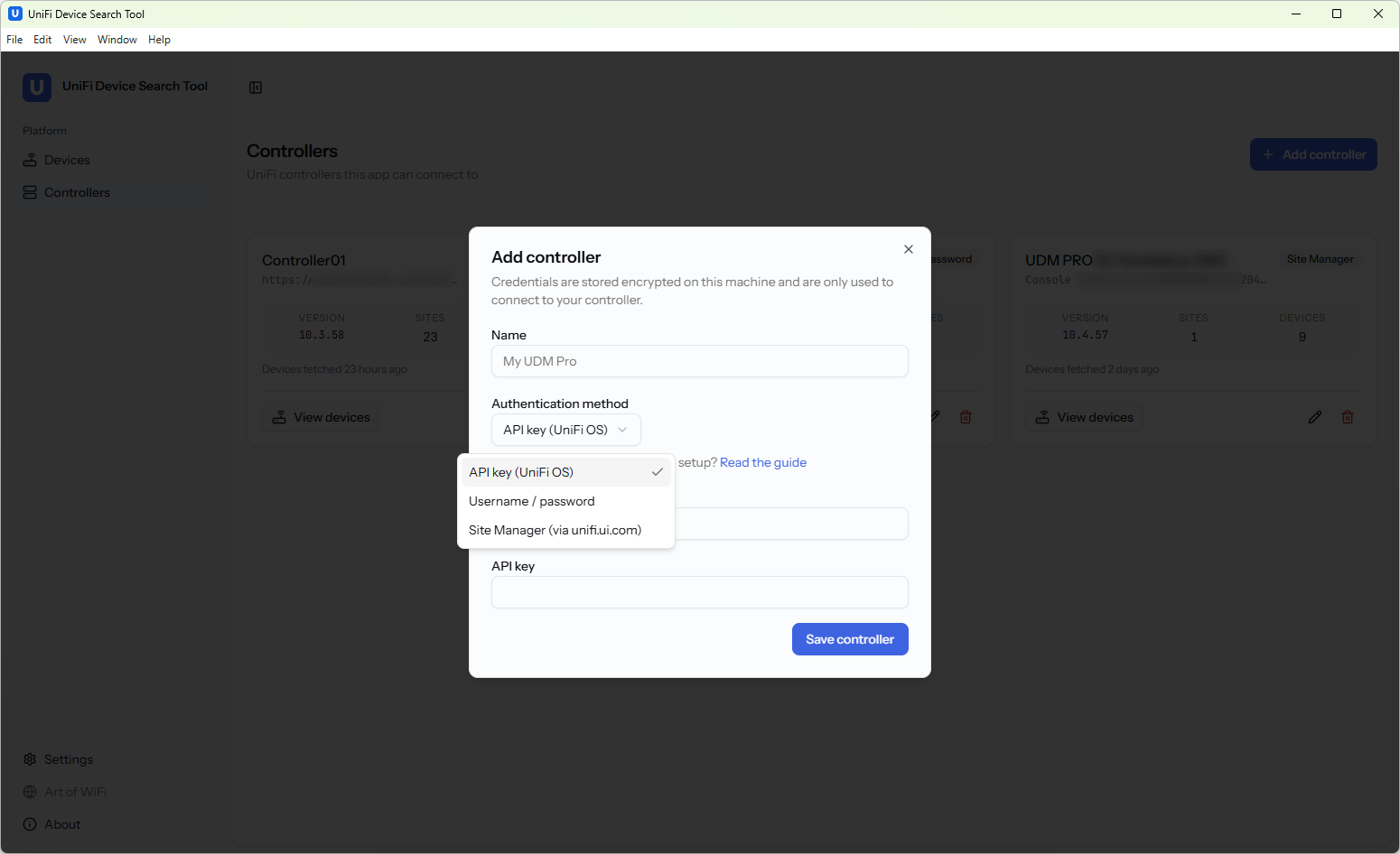
Task: Open the Authentication method dropdown
Action: [x=566, y=430]
